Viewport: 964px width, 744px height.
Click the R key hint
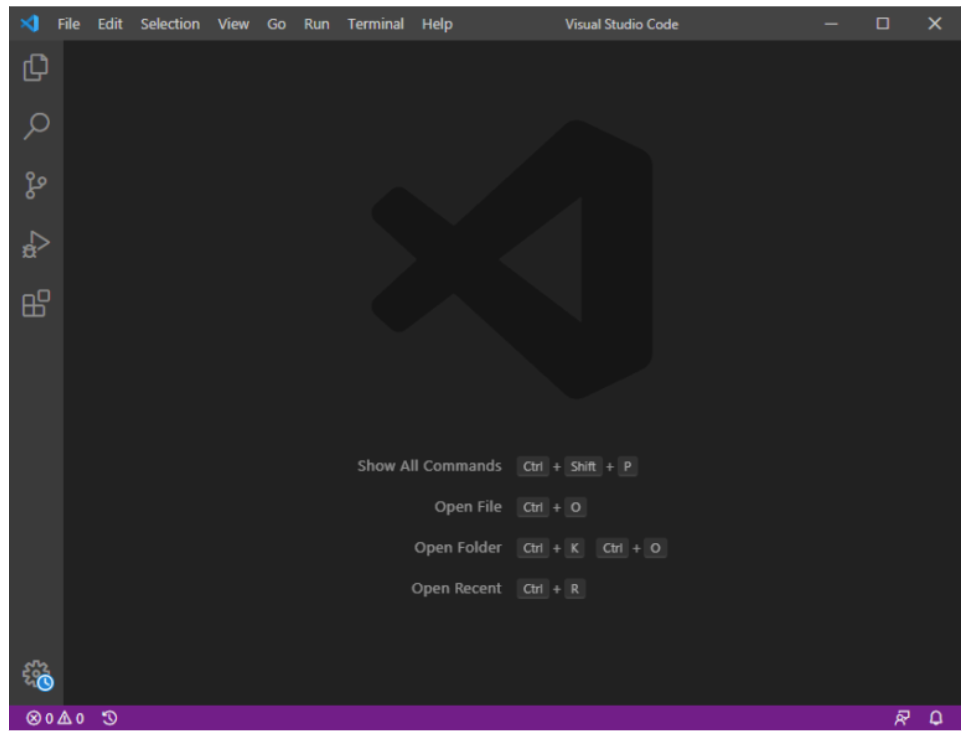pyautogui.click(x=574, y=588)
